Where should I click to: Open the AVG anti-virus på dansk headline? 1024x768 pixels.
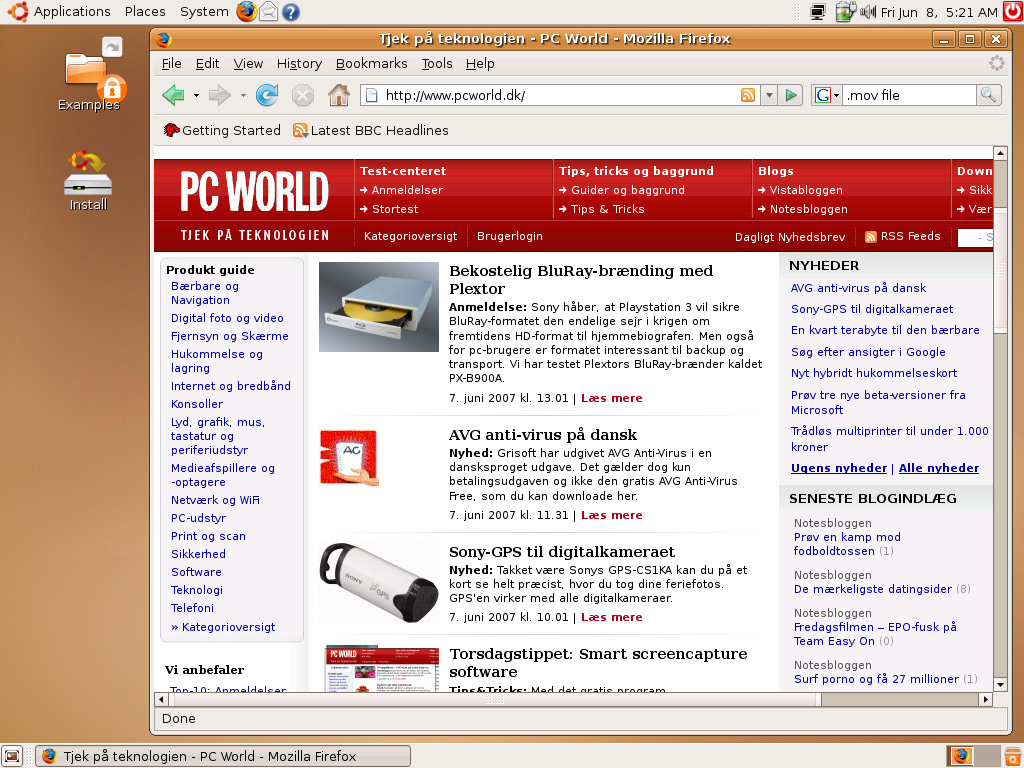pyautogui.click(x=543, y=435)
